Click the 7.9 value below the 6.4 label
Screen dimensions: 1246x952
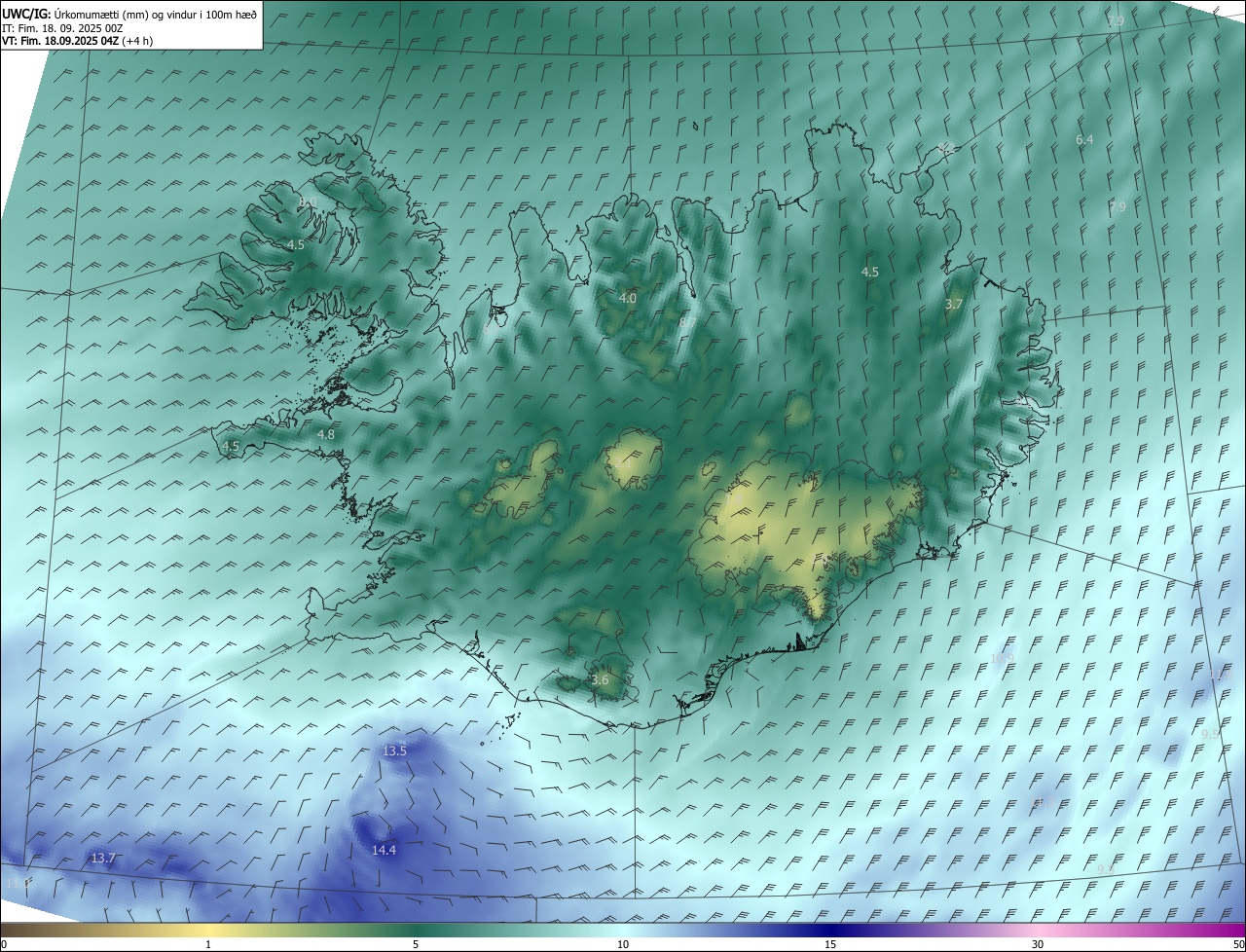click(1118, 206)
